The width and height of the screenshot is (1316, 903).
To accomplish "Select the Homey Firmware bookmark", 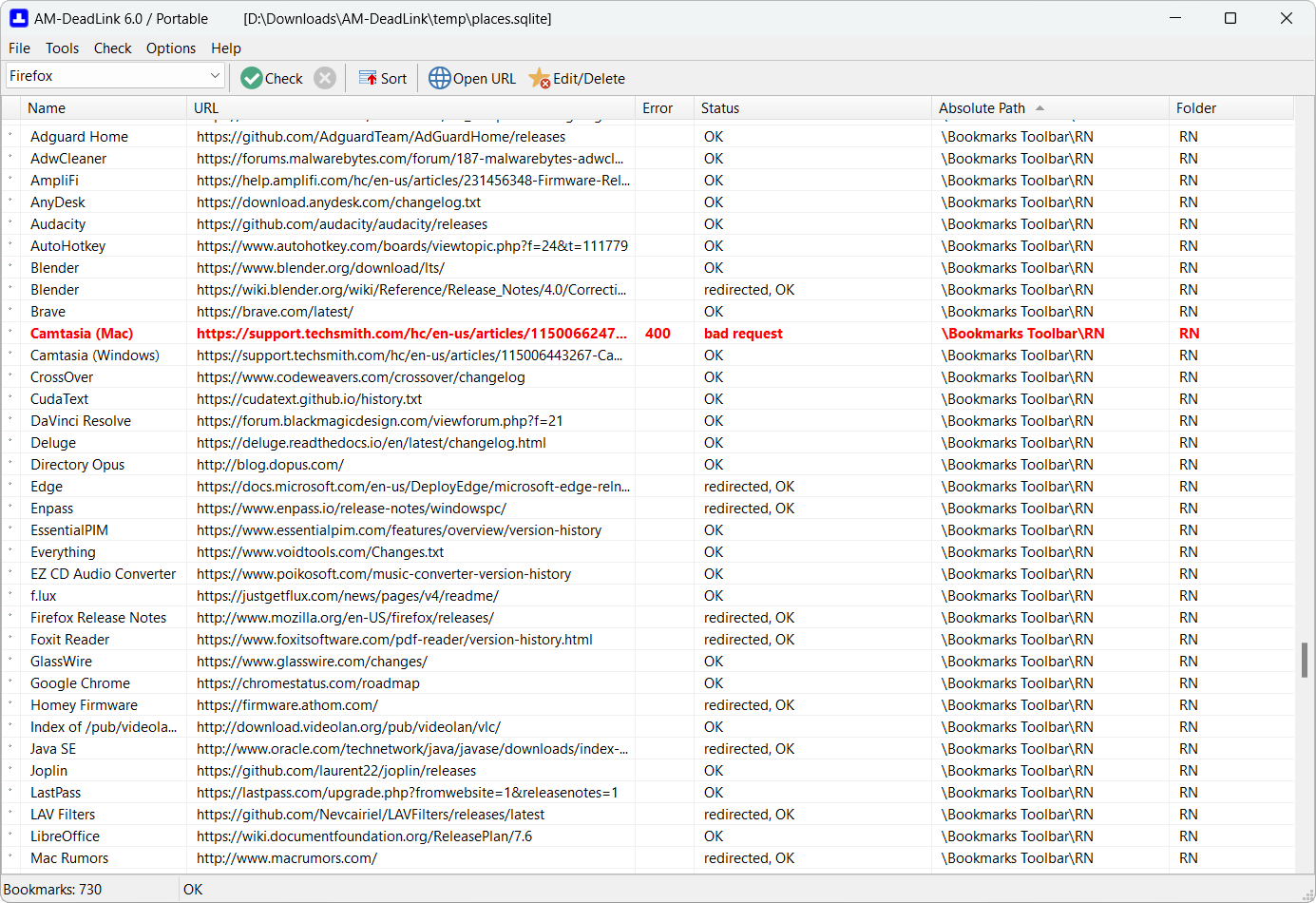I will [85, 705].
